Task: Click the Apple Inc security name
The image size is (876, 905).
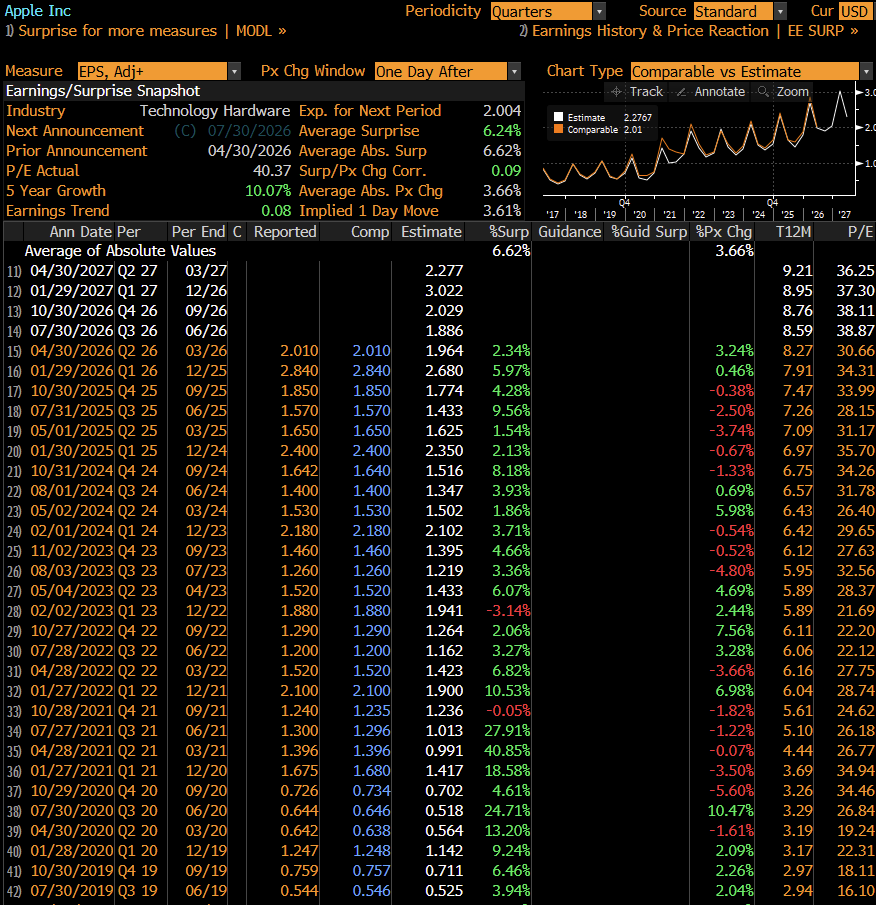Action: [x=38, y=11]
